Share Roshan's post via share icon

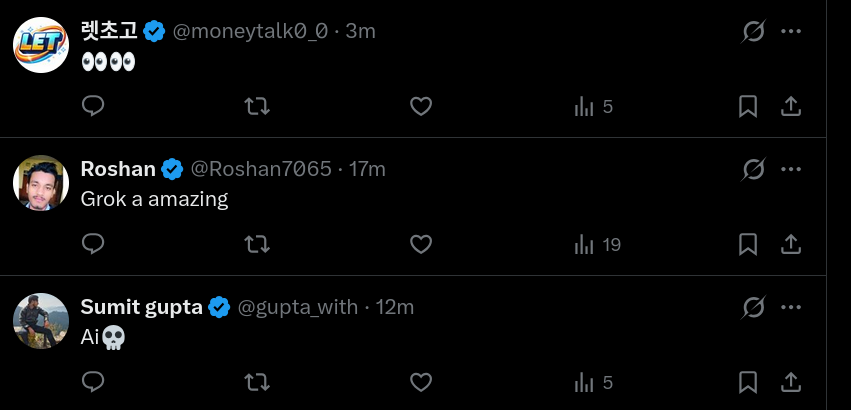click(x=791, y=244)
